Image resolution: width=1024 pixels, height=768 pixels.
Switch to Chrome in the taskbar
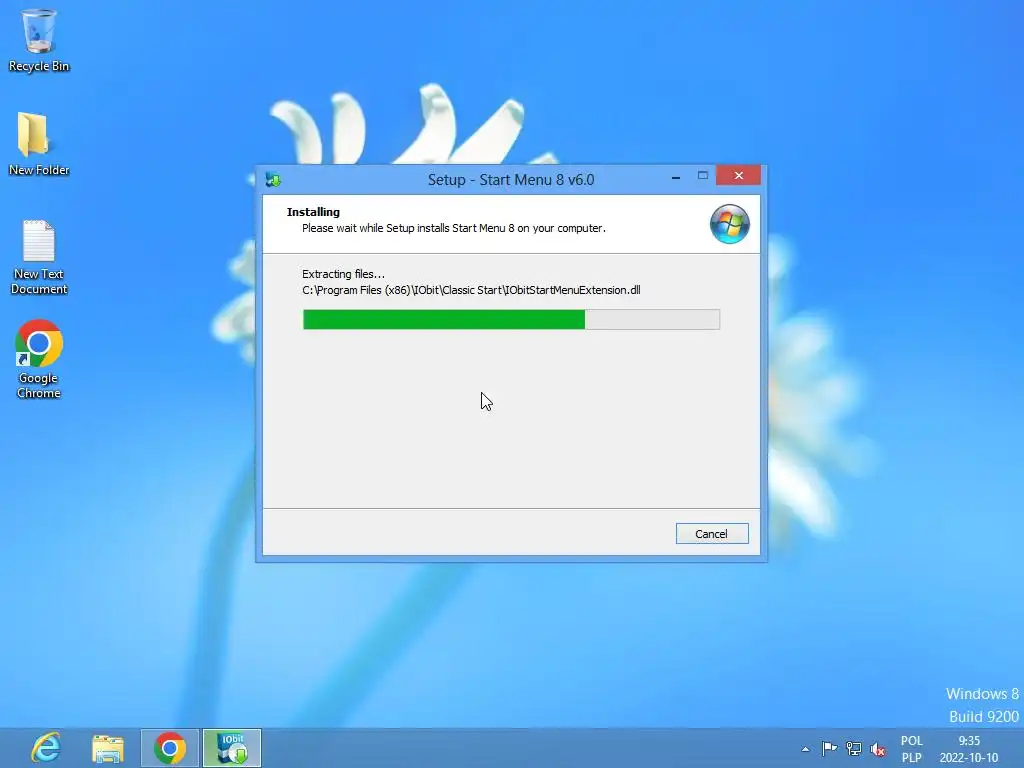170,748
